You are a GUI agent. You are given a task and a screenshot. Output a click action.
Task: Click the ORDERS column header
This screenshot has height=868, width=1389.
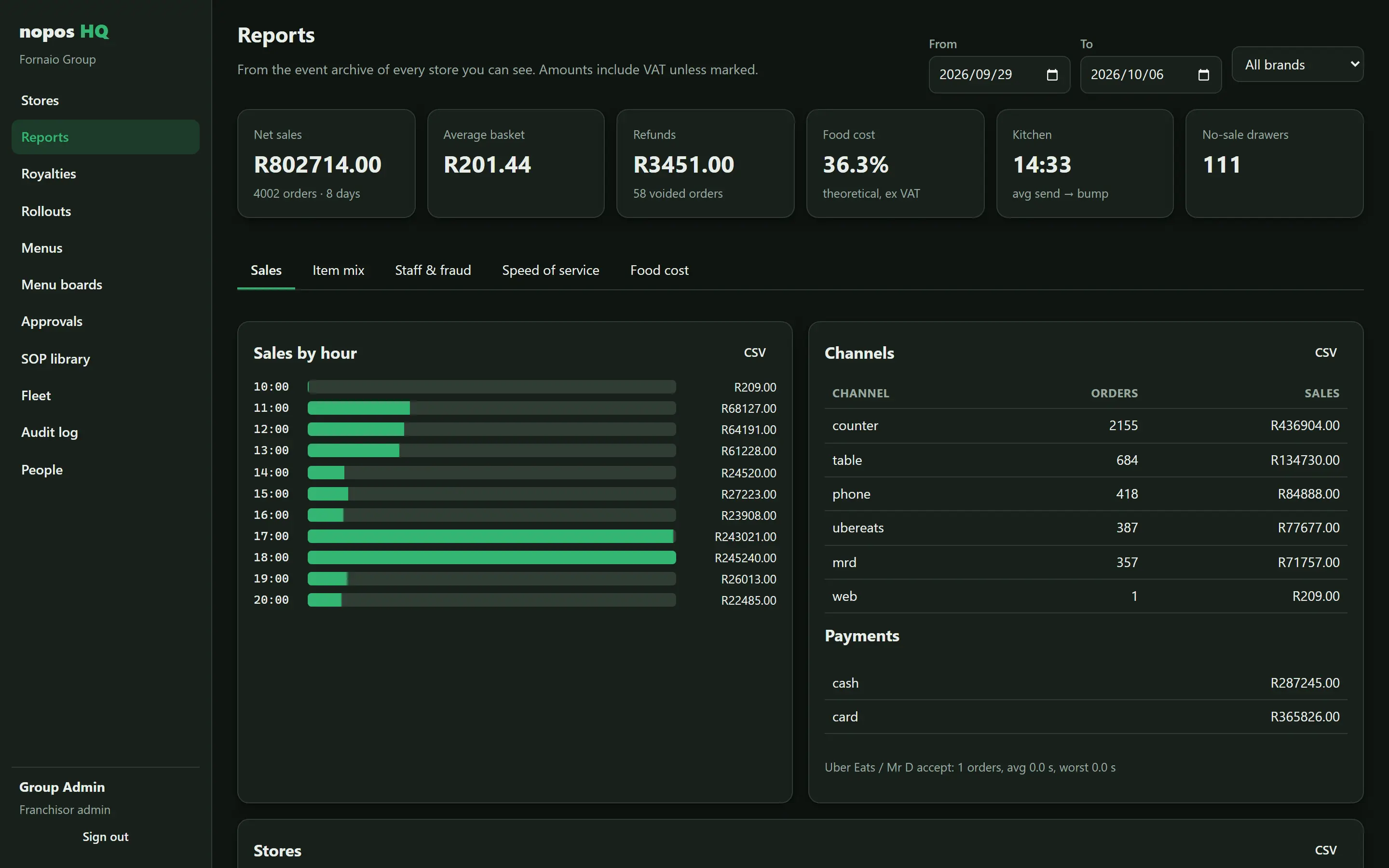point(1114,393)
